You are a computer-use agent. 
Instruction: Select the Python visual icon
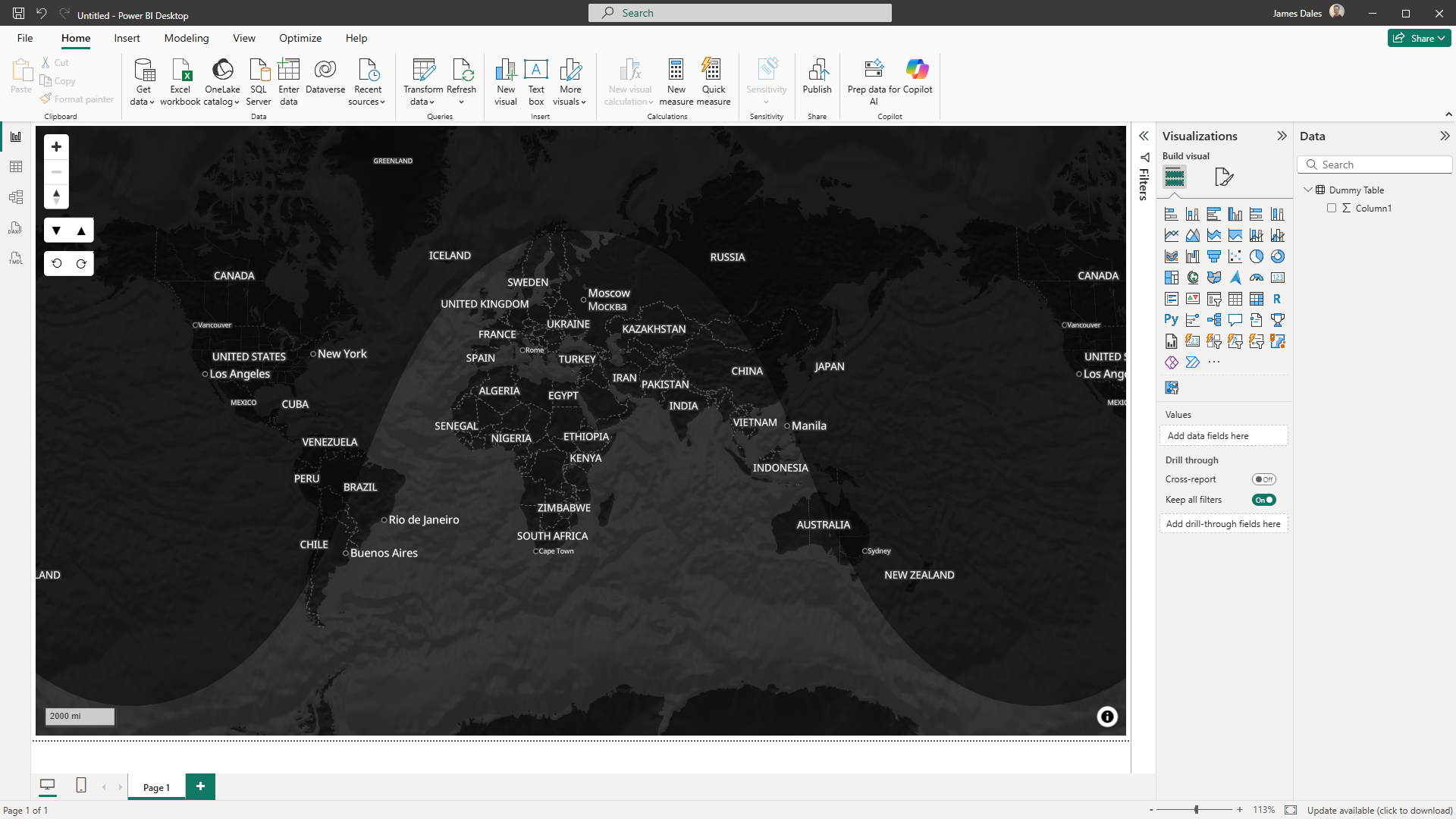pos(1171,320)
